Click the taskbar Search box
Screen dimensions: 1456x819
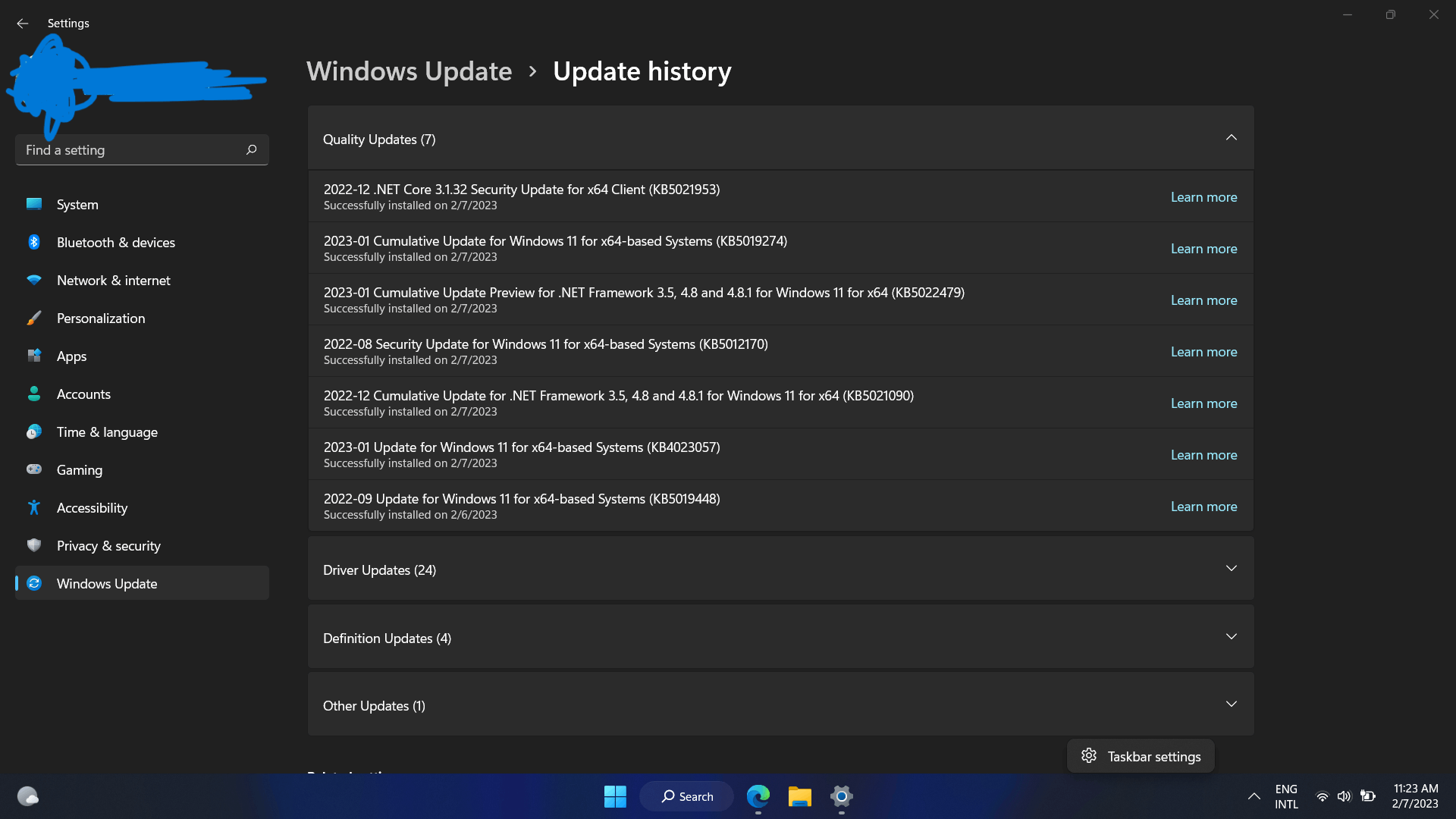pos(686,796)
